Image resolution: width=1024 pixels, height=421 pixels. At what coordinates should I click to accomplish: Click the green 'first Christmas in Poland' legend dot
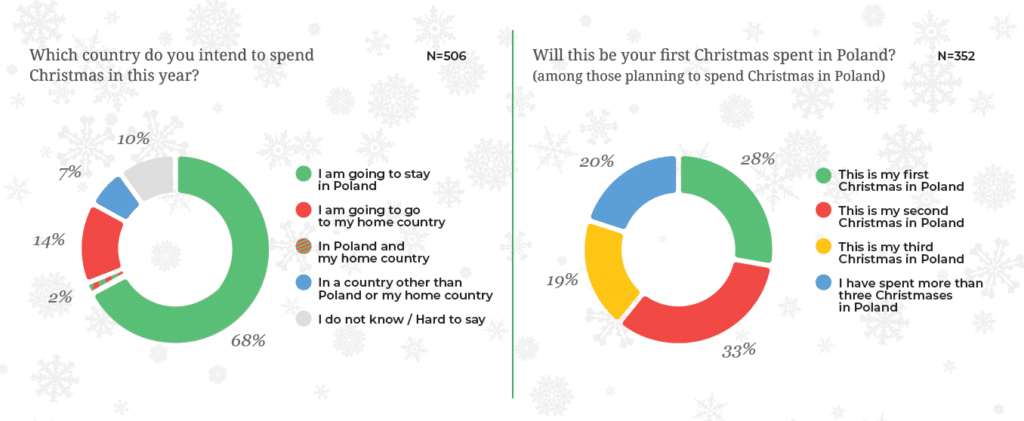coord(824,174)
